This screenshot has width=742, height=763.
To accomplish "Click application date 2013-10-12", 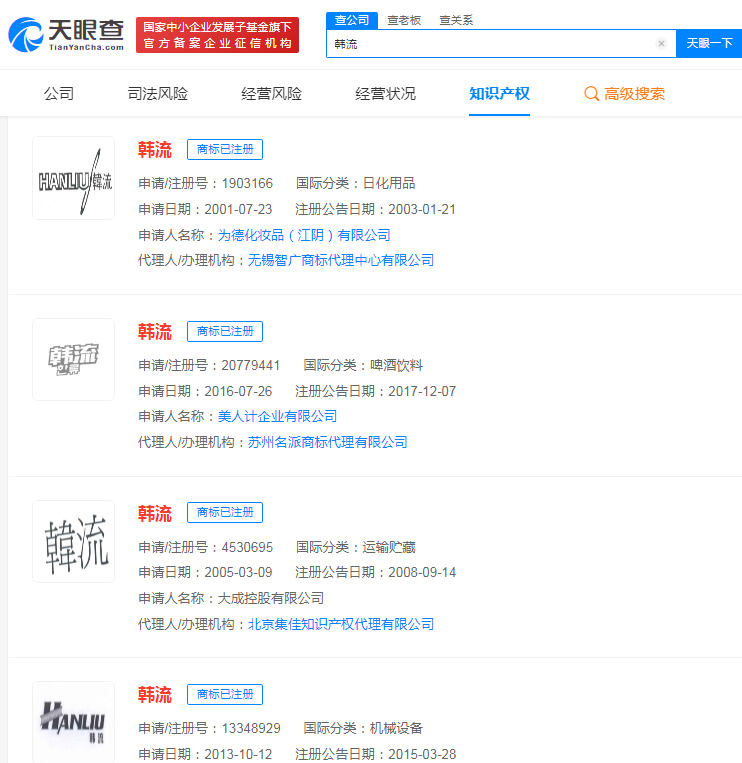I will [x=238, y=755].
